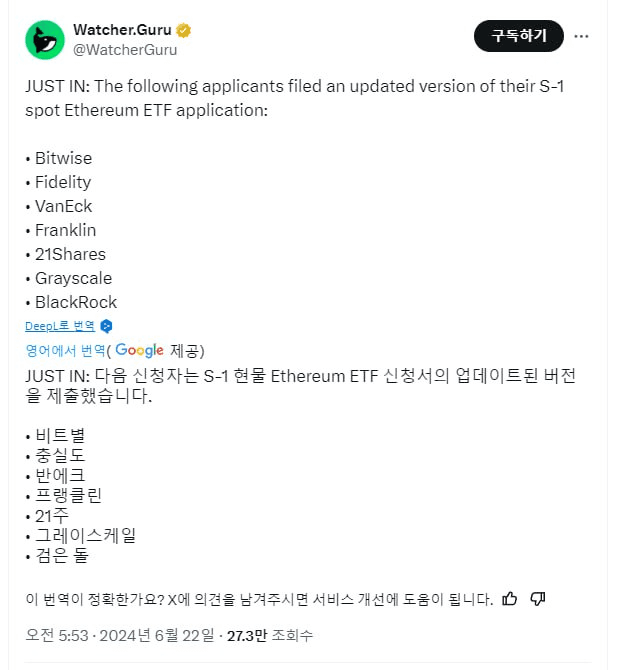Click the Google logo in translation credit
Image resolution: width=628 pixels, height=670 pixels.
pyautogui.click(x=139, y=350)
